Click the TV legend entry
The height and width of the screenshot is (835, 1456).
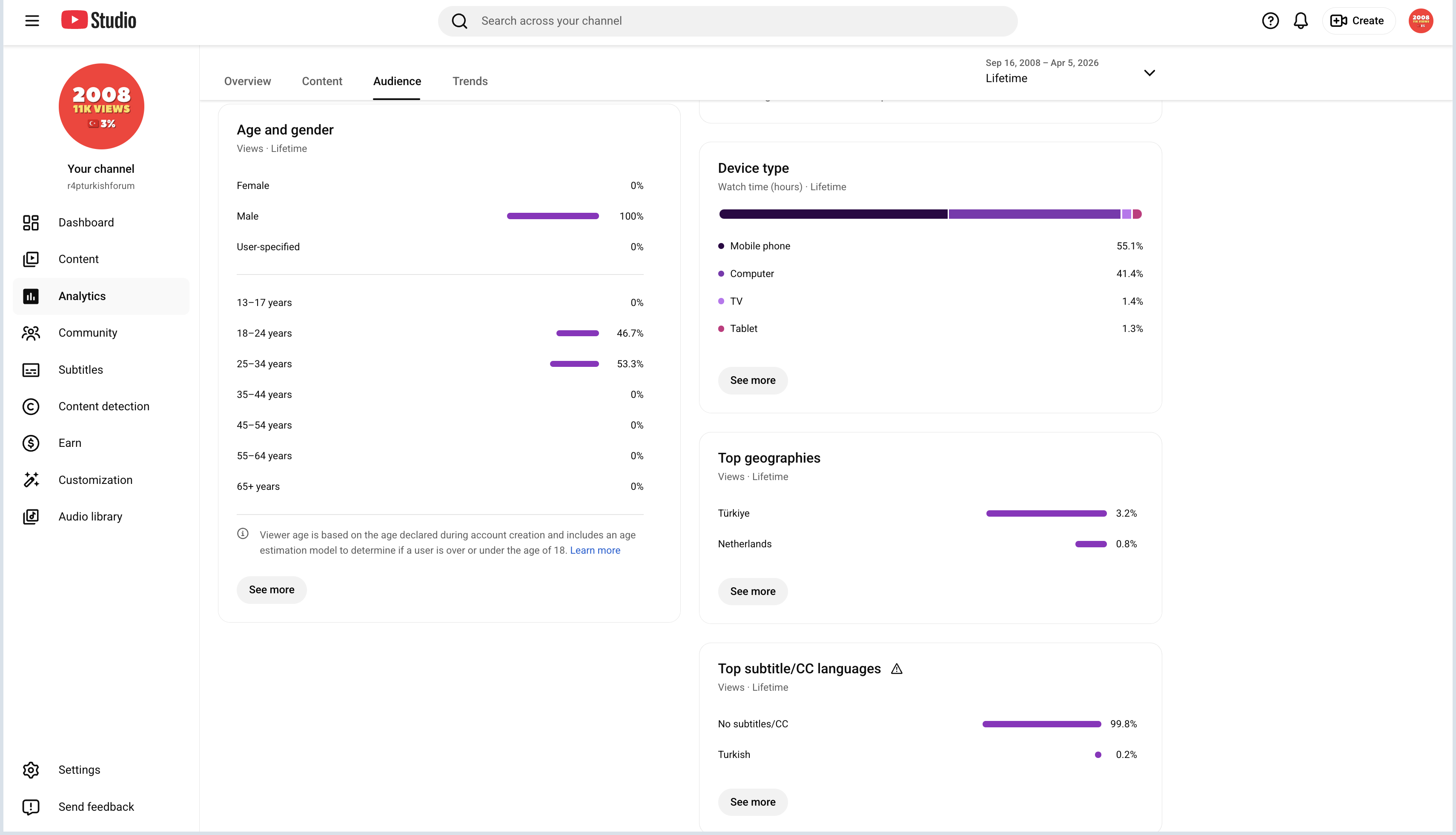931,301
